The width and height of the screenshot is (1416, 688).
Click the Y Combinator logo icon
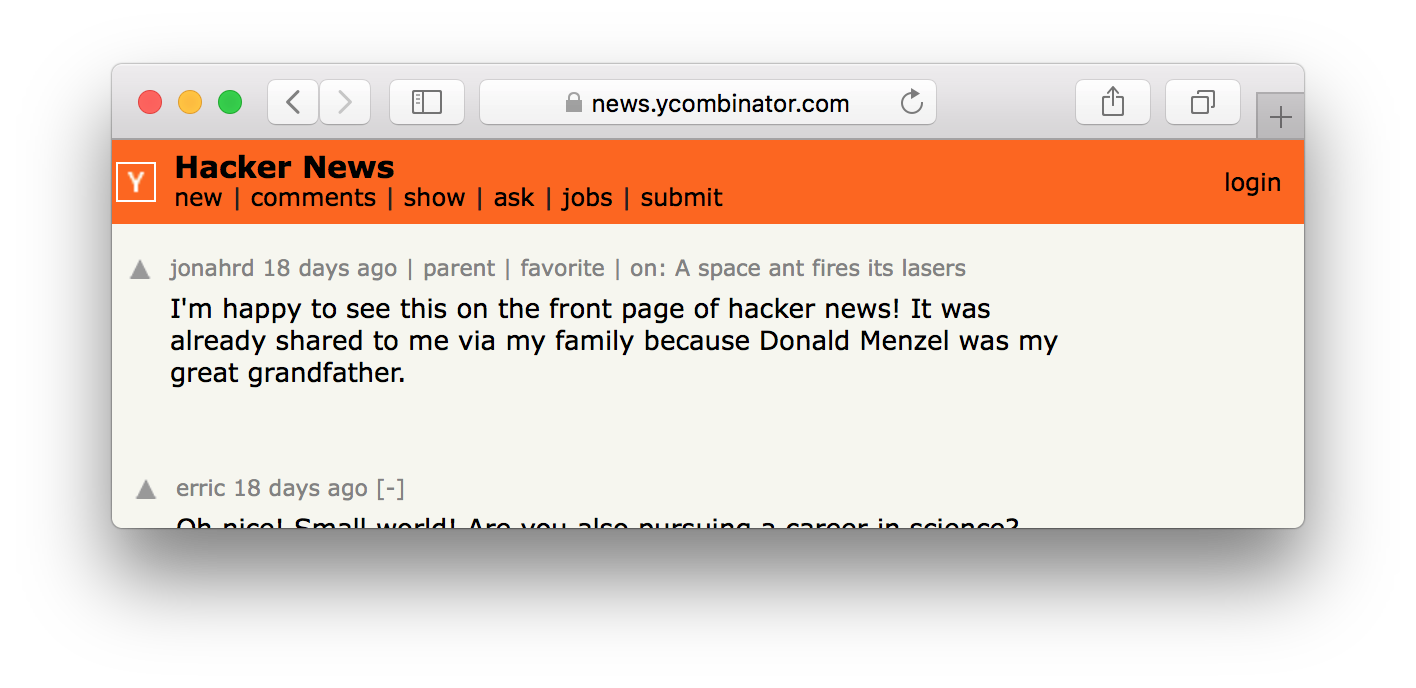pyautogui.click(x=136, y=182)
